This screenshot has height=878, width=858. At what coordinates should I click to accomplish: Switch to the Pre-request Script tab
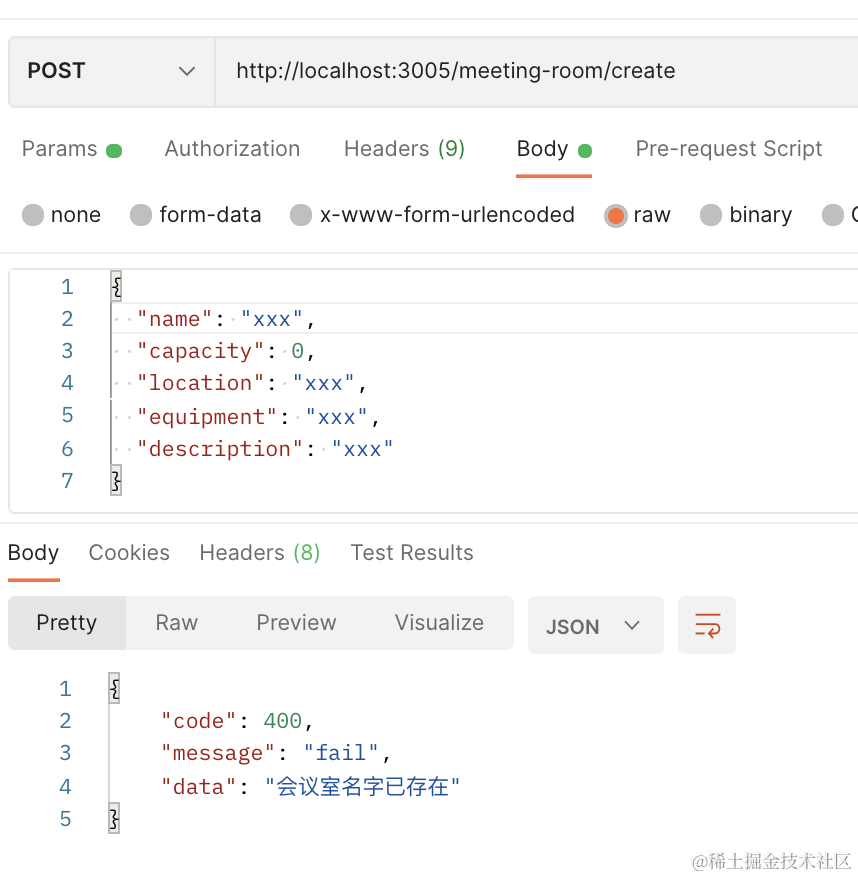728,149
